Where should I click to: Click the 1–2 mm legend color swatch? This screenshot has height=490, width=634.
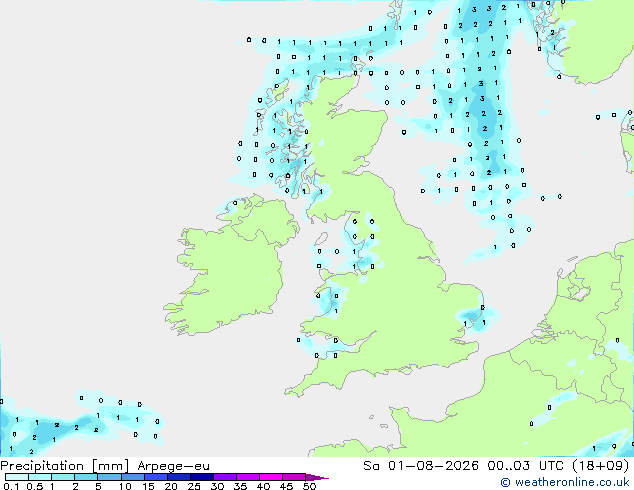click(x=63, y=477)
